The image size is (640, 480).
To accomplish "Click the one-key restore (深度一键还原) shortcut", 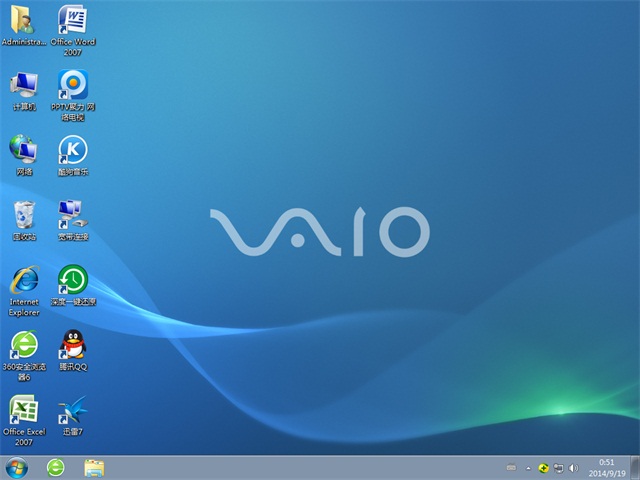I will click(72, 279).
